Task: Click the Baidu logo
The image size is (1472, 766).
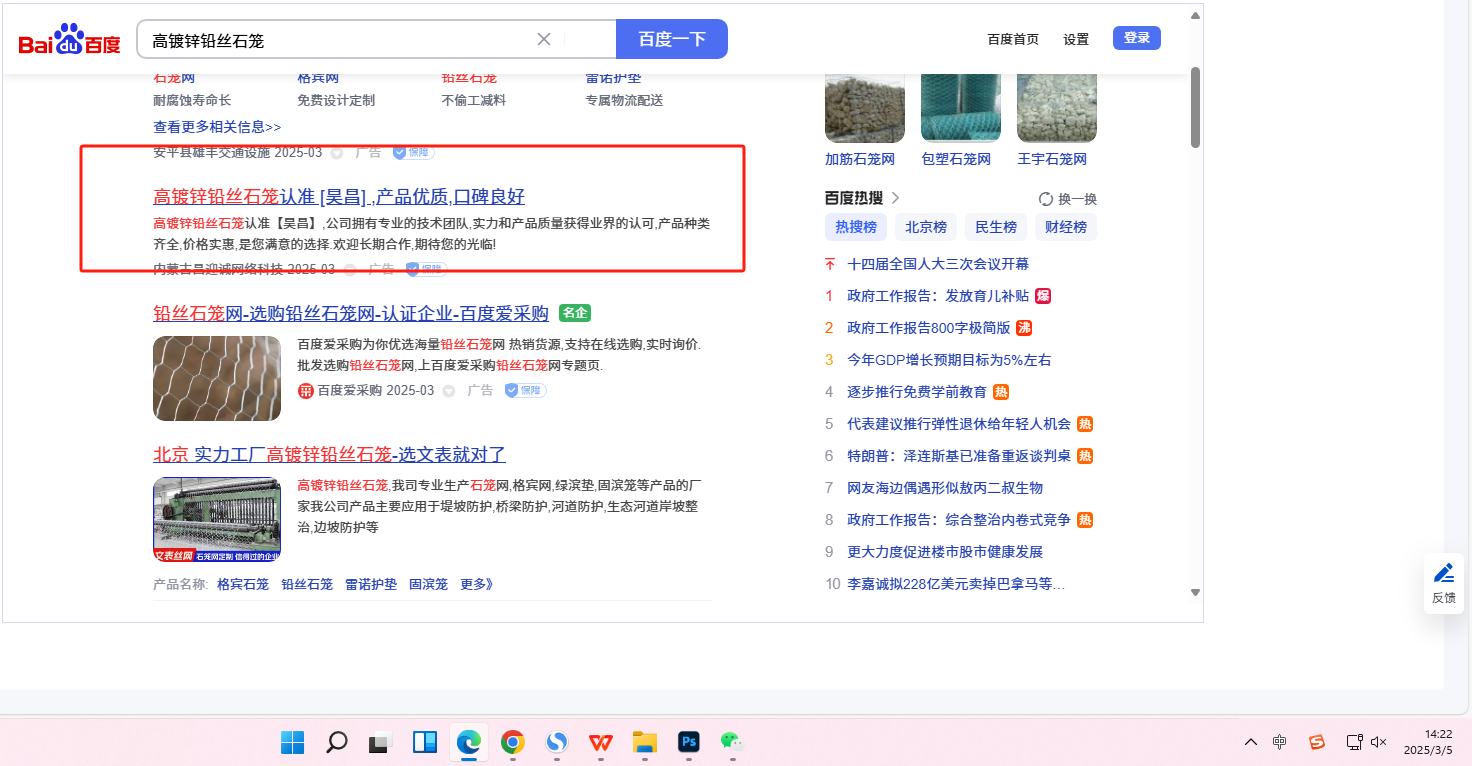Action: point(69,40)
